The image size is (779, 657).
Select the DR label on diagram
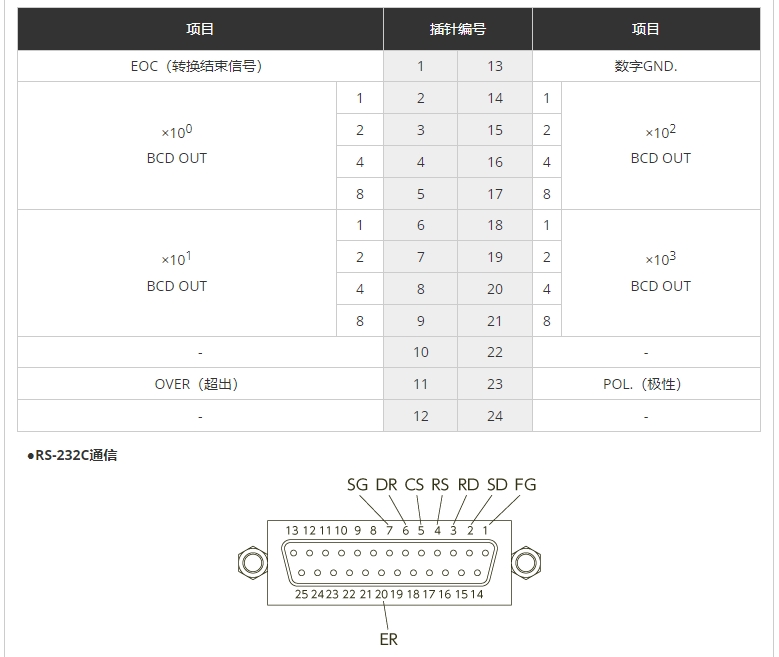point(386,485)
